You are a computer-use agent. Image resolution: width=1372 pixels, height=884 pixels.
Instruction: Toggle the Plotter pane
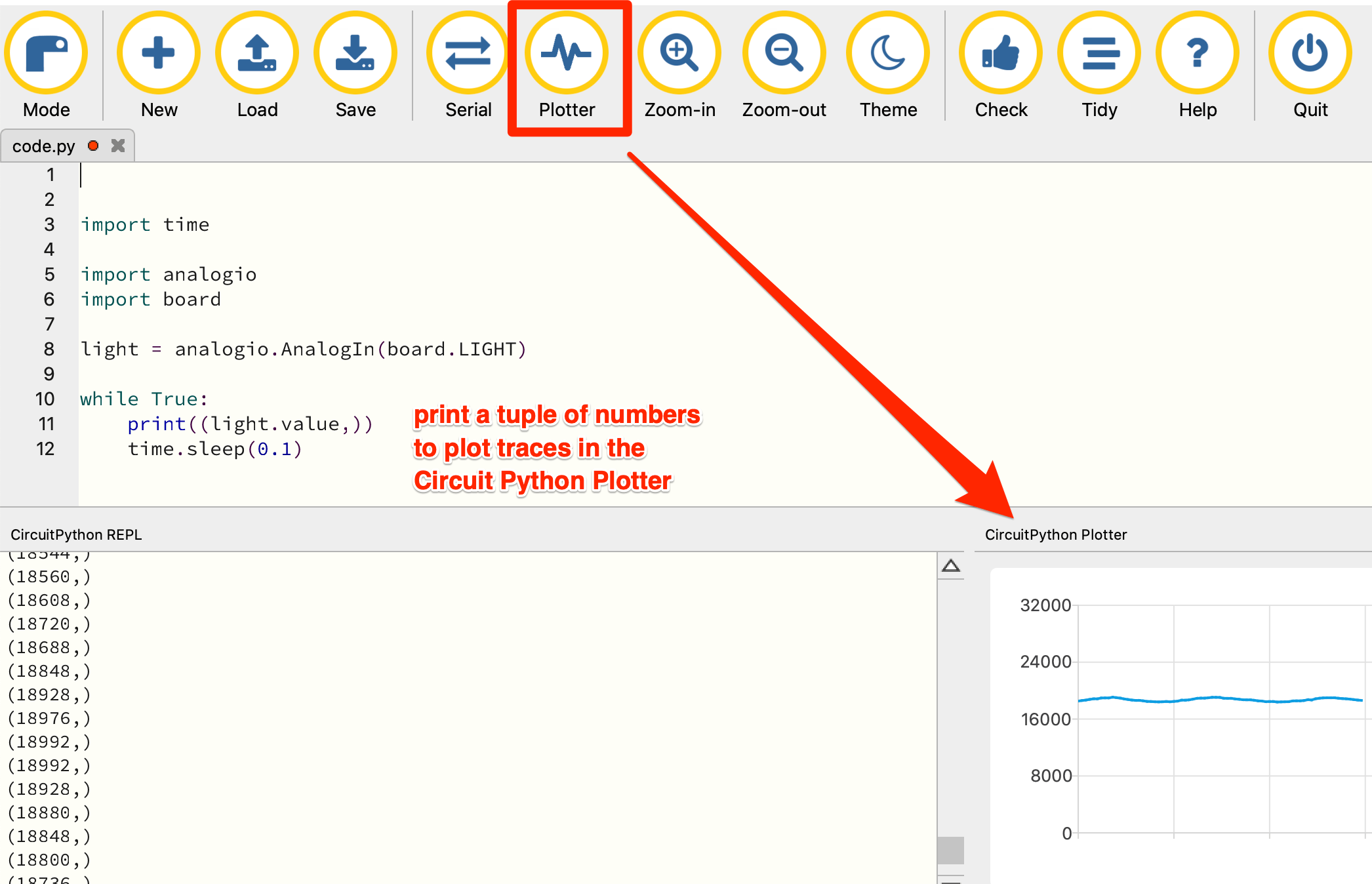[x=567, y=54]
